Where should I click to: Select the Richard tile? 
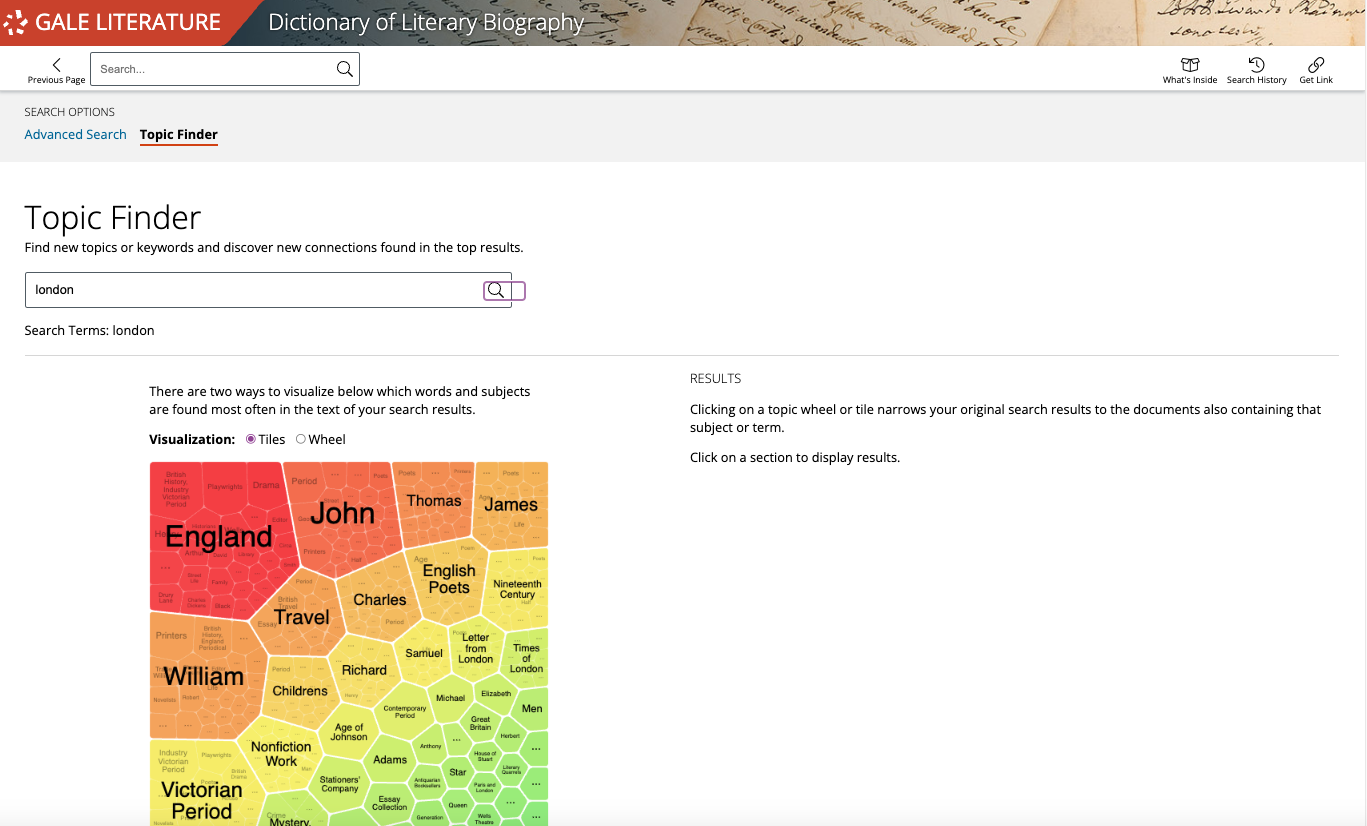(364, 670)
